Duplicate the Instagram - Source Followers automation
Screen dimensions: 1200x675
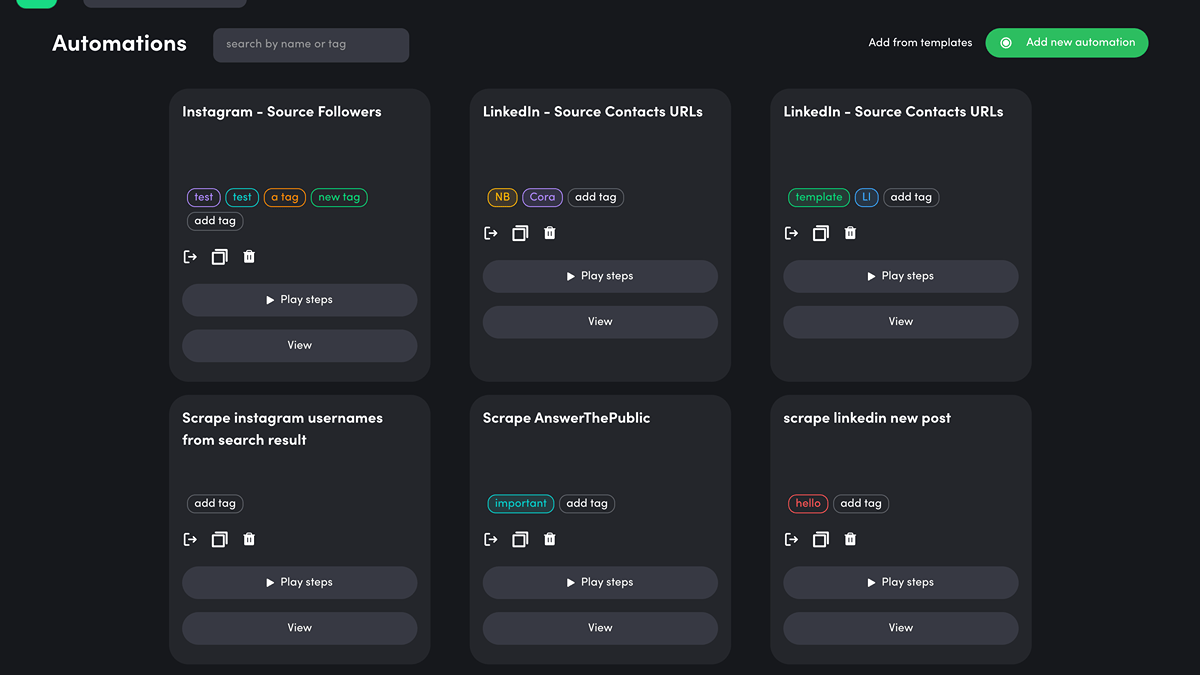219,257
